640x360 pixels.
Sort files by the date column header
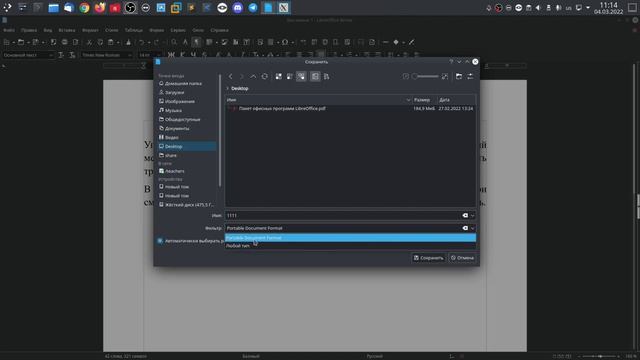pyautogui.click(x=456, y=100)
